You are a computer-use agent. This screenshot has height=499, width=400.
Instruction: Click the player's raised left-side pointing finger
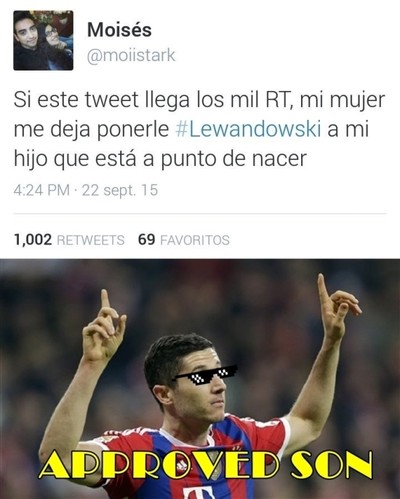106,300
